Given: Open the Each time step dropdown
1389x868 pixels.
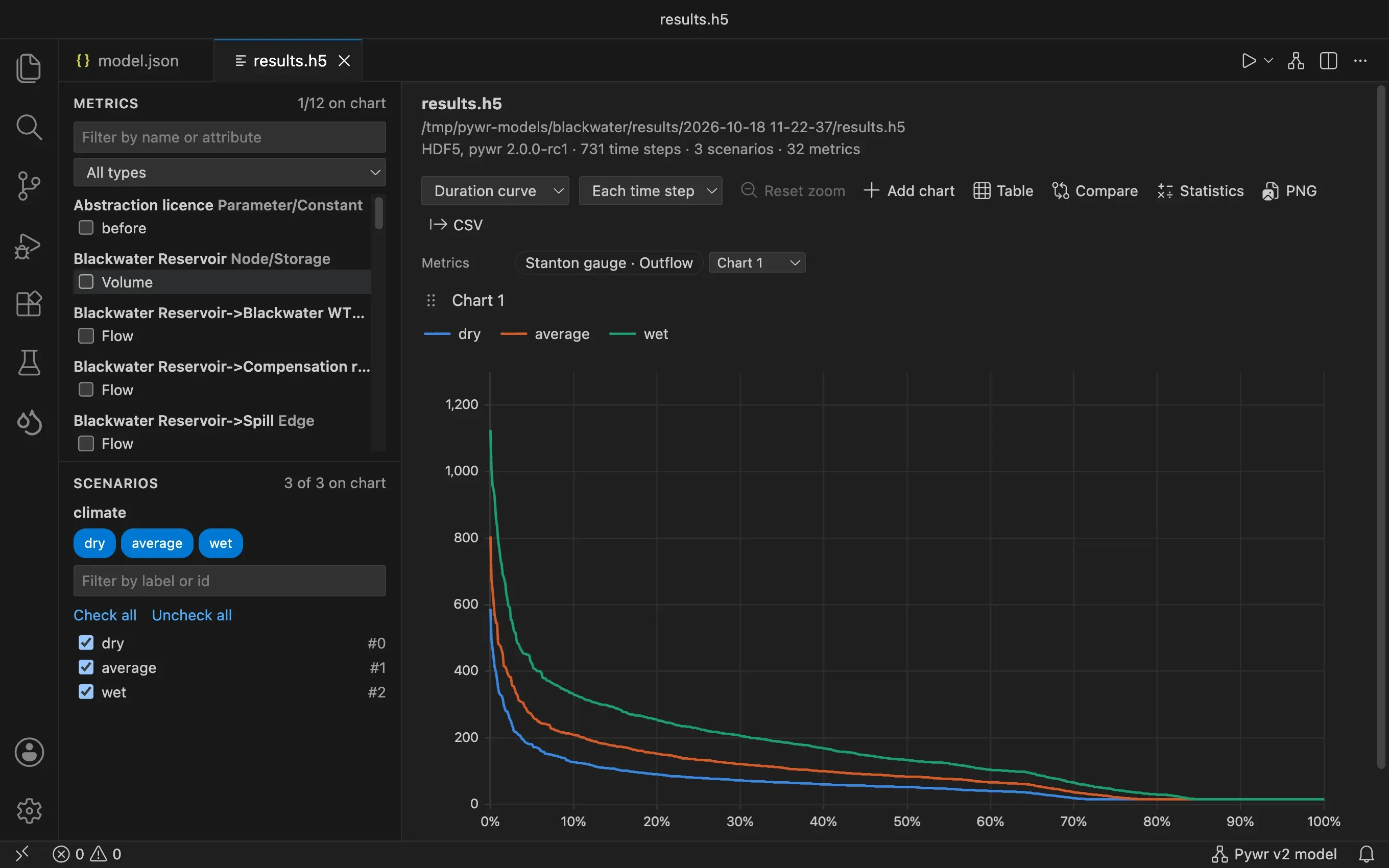Looking at the screenshot, I should click(x=650, y=190).
